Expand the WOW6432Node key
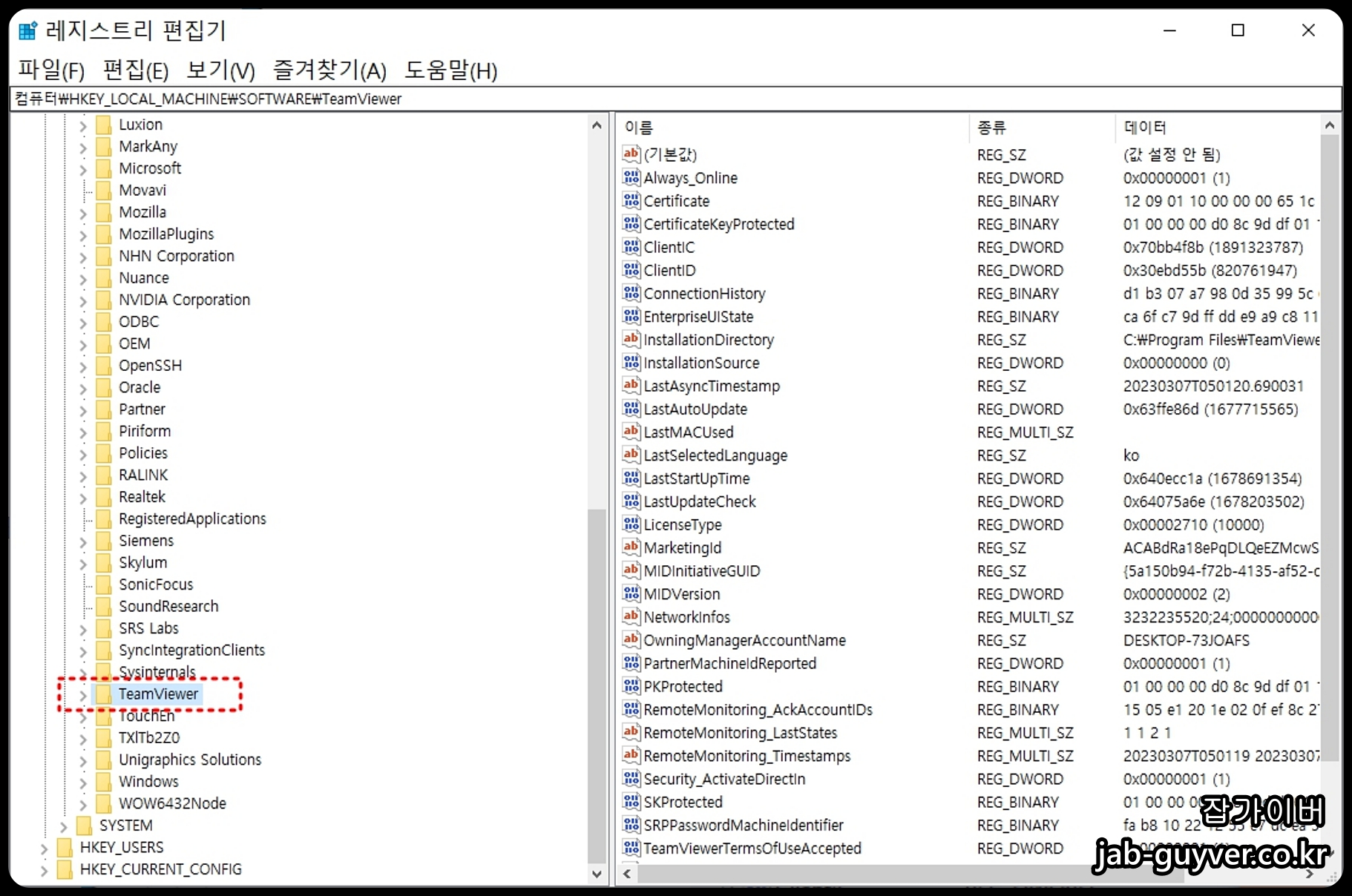The width and height of the screenshot is (1352, 896). [83, 804]
